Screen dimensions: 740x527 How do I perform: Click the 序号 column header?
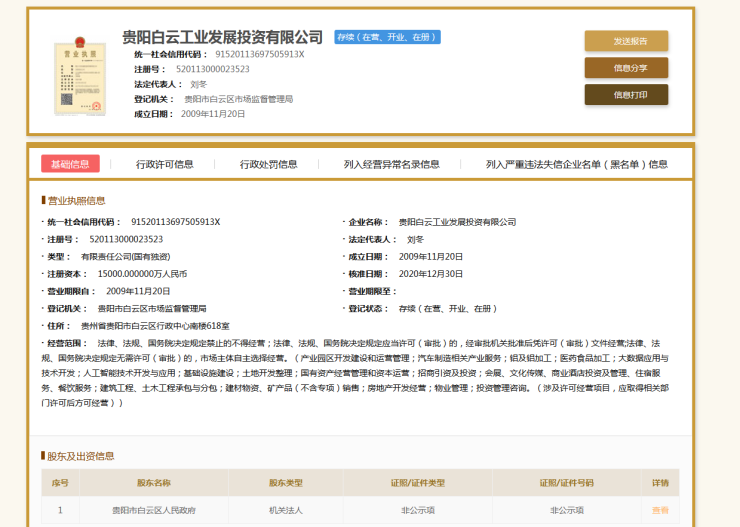60,483
